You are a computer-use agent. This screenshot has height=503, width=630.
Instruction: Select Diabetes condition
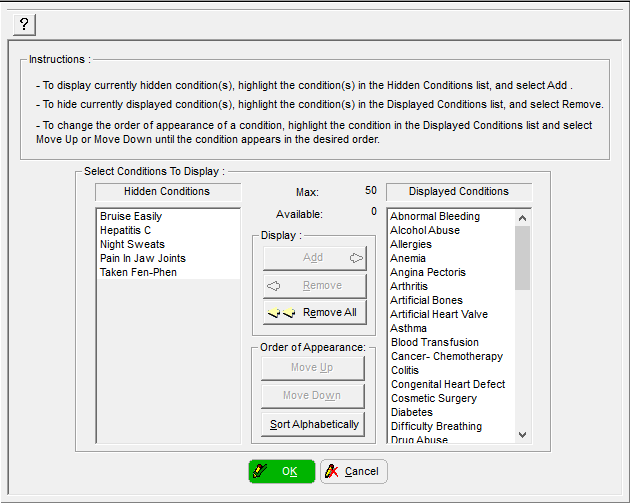pos(452,413)
